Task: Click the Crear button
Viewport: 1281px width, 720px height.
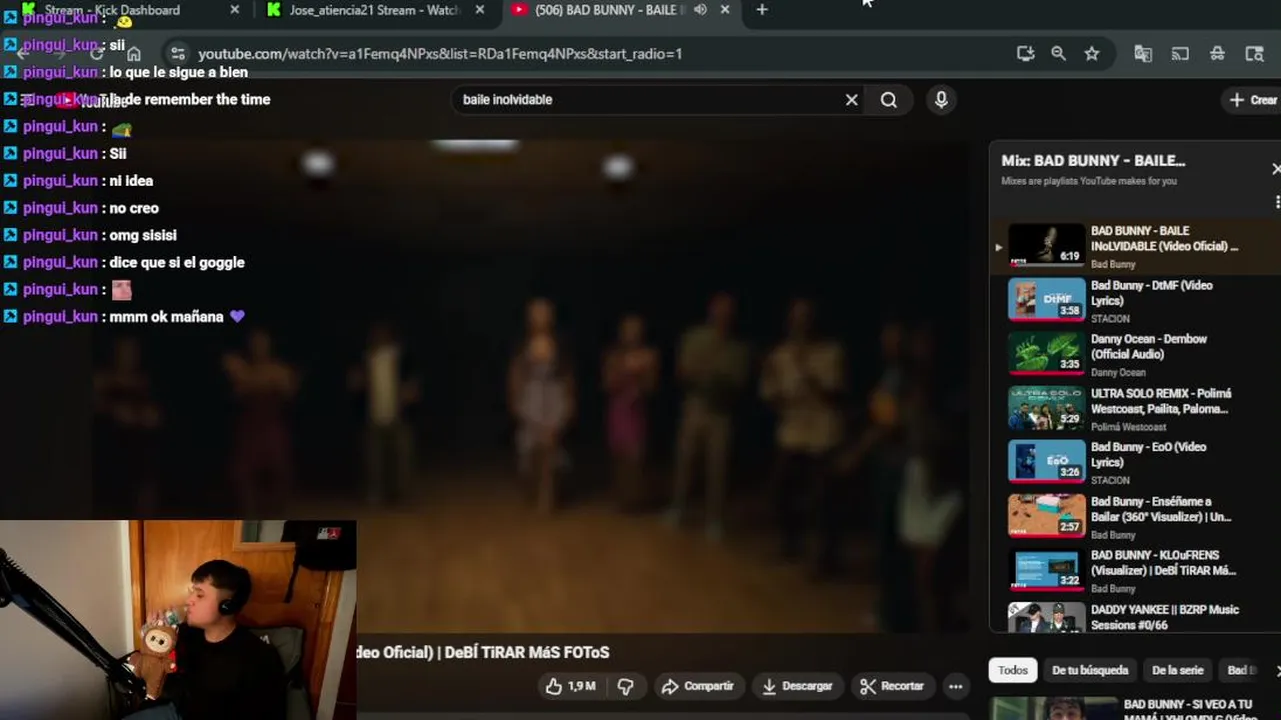Action: point(1252,100)
